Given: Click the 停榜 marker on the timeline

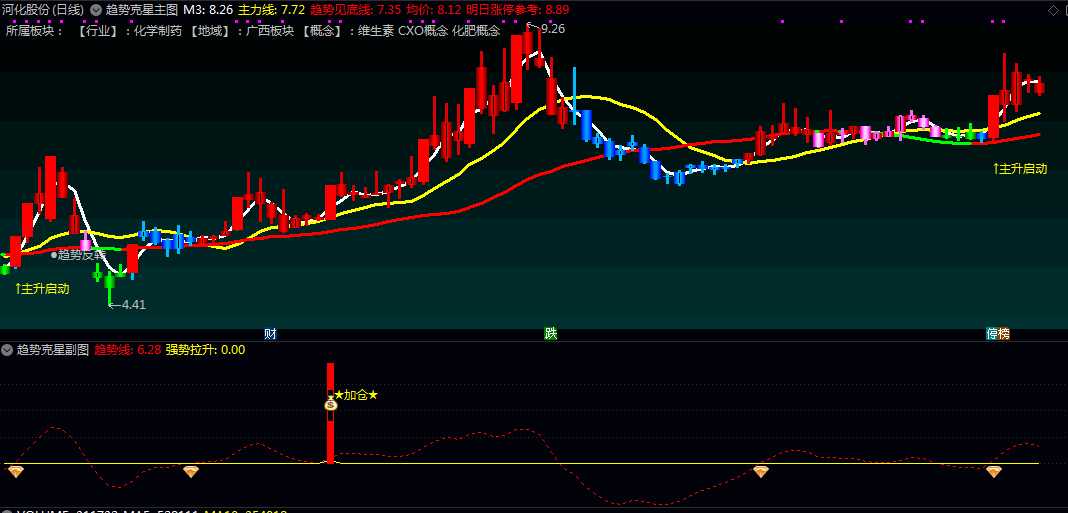Looking at the screenshot, I should (x=997, y=333).
